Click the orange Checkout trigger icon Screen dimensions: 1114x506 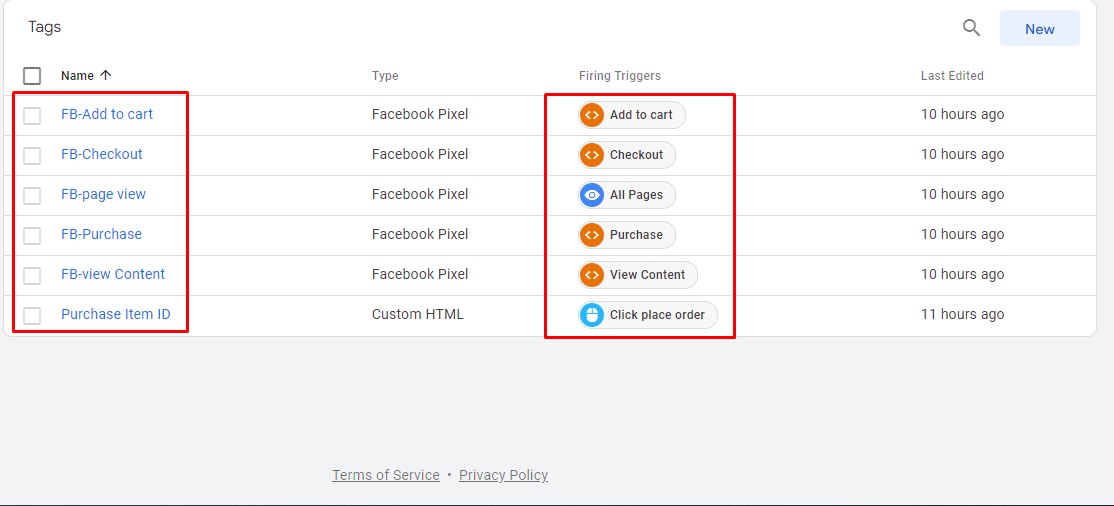pos(592,155)
